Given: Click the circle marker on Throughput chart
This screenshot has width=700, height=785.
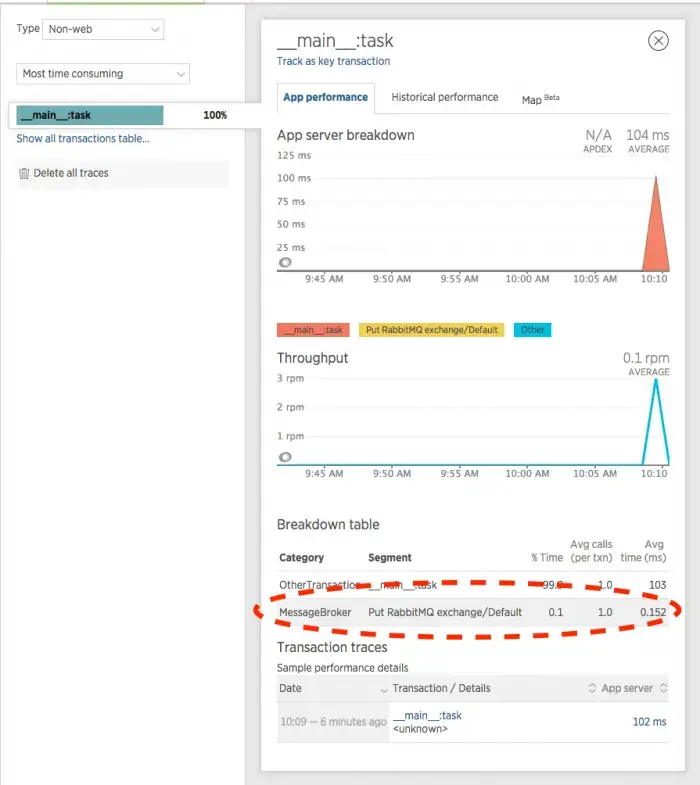Looking at the screenshot, I should [x=285, y=457].
